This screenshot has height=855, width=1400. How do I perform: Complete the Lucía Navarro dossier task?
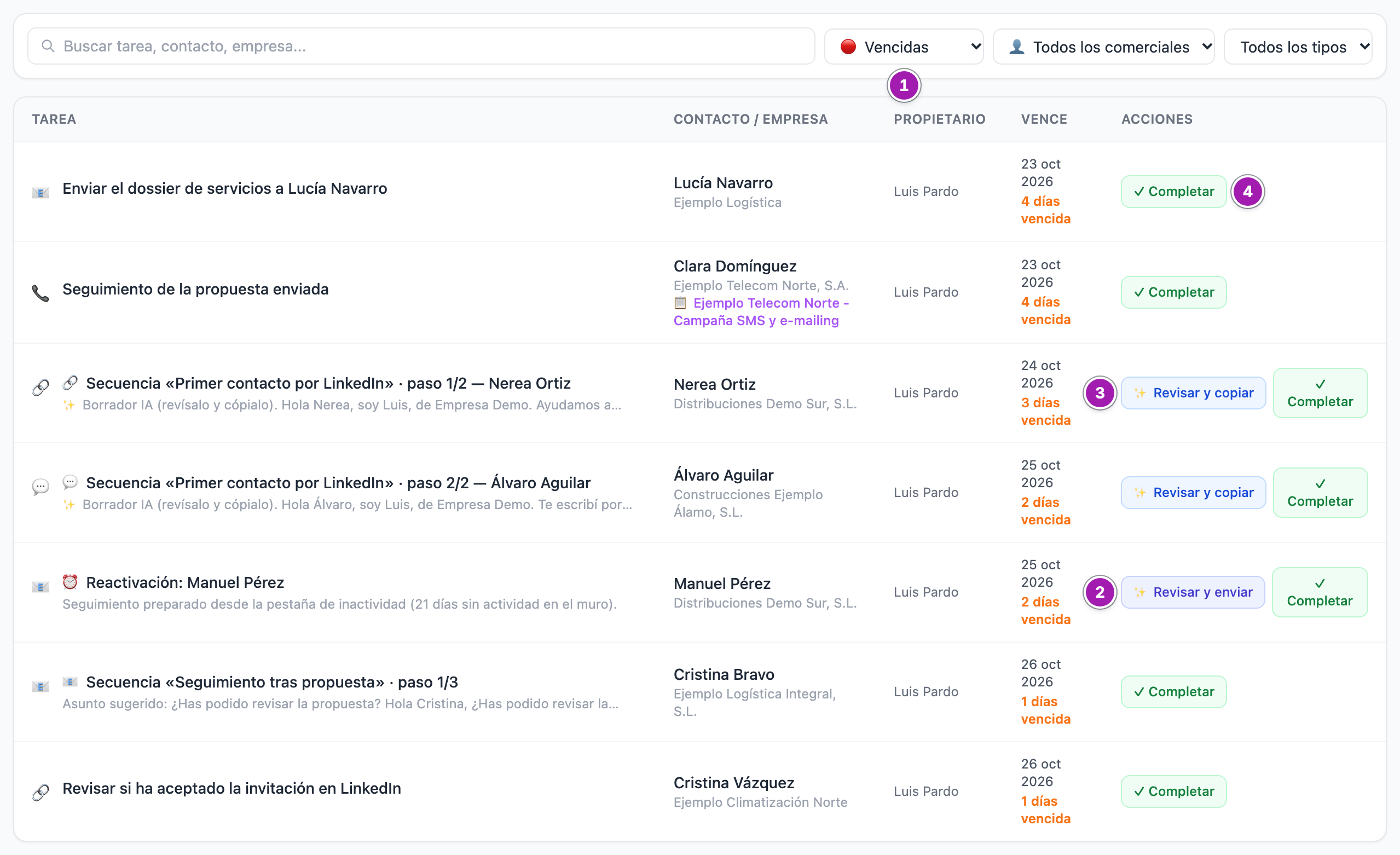coord(1173,192)
